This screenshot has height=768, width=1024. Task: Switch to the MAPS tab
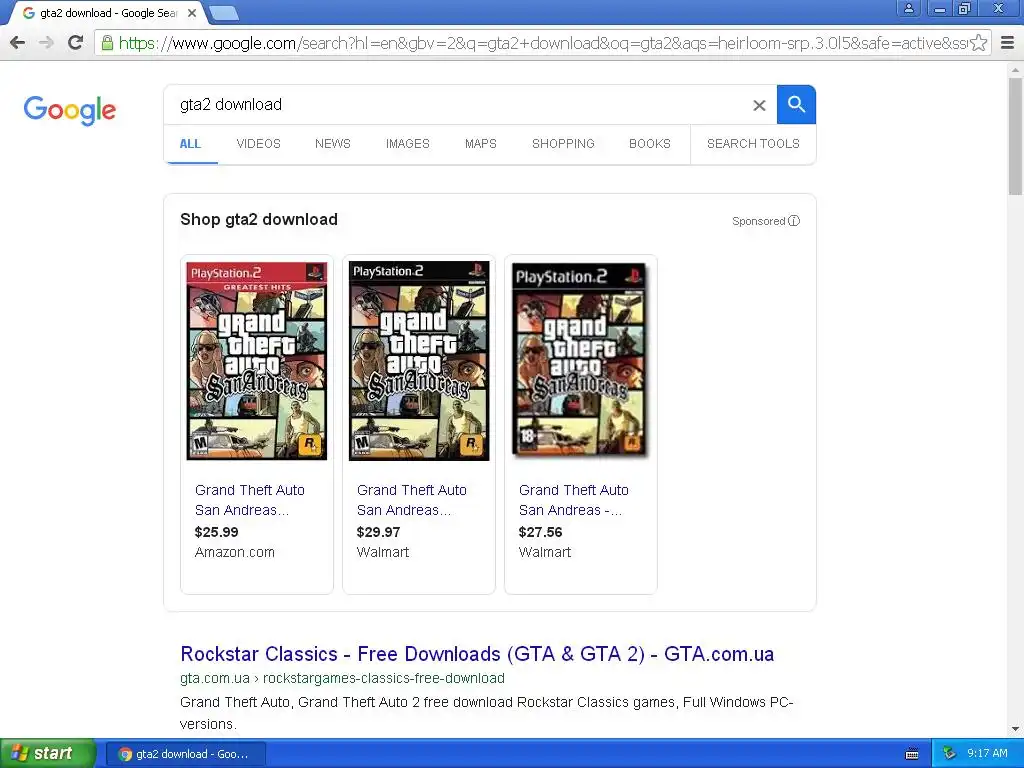pos(481,144)
